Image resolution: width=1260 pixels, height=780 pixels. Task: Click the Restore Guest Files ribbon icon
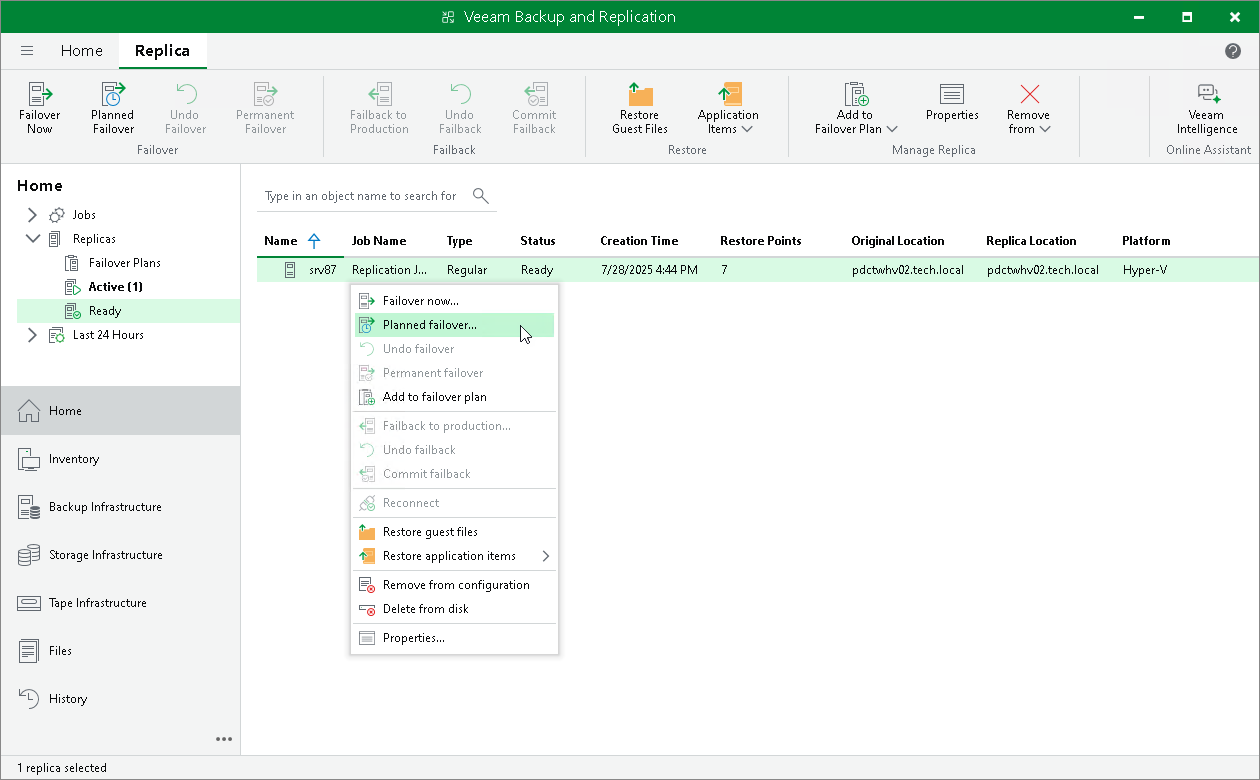pyautogui.click(x=640, y=108)
